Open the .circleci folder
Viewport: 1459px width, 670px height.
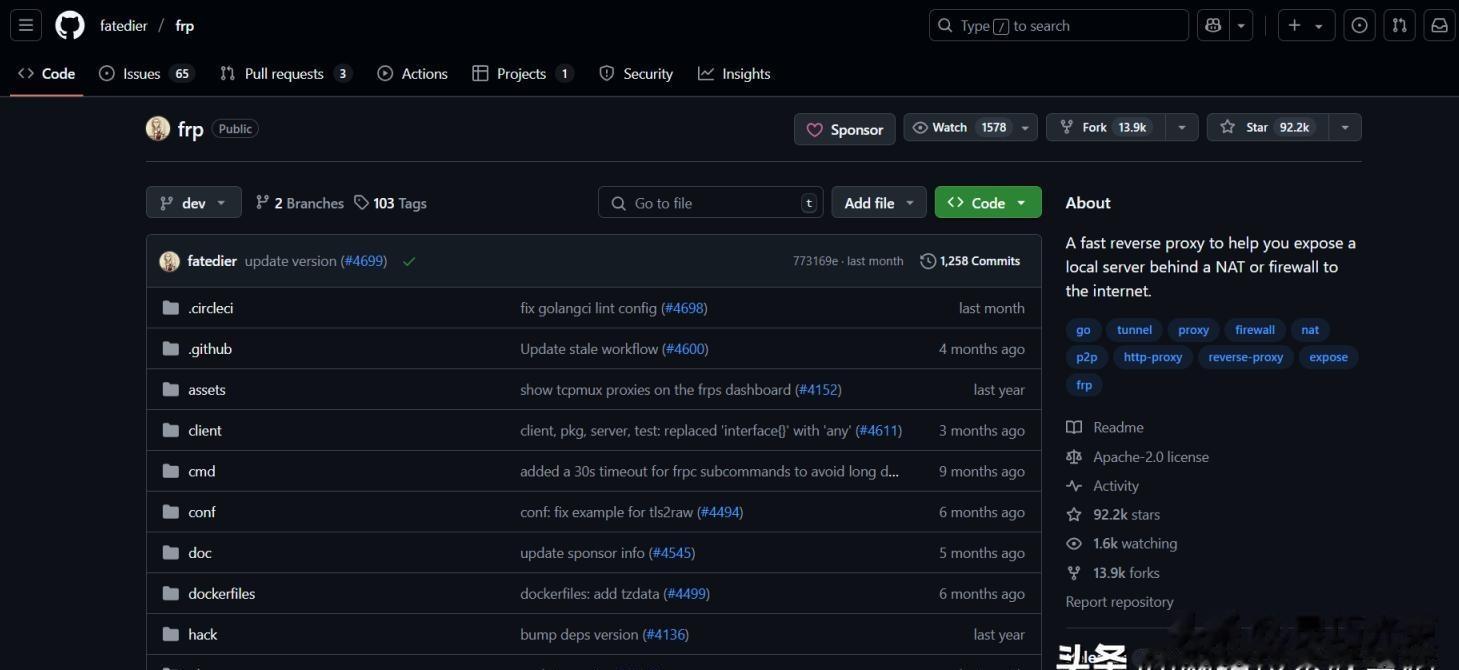(x=211, y=308)
